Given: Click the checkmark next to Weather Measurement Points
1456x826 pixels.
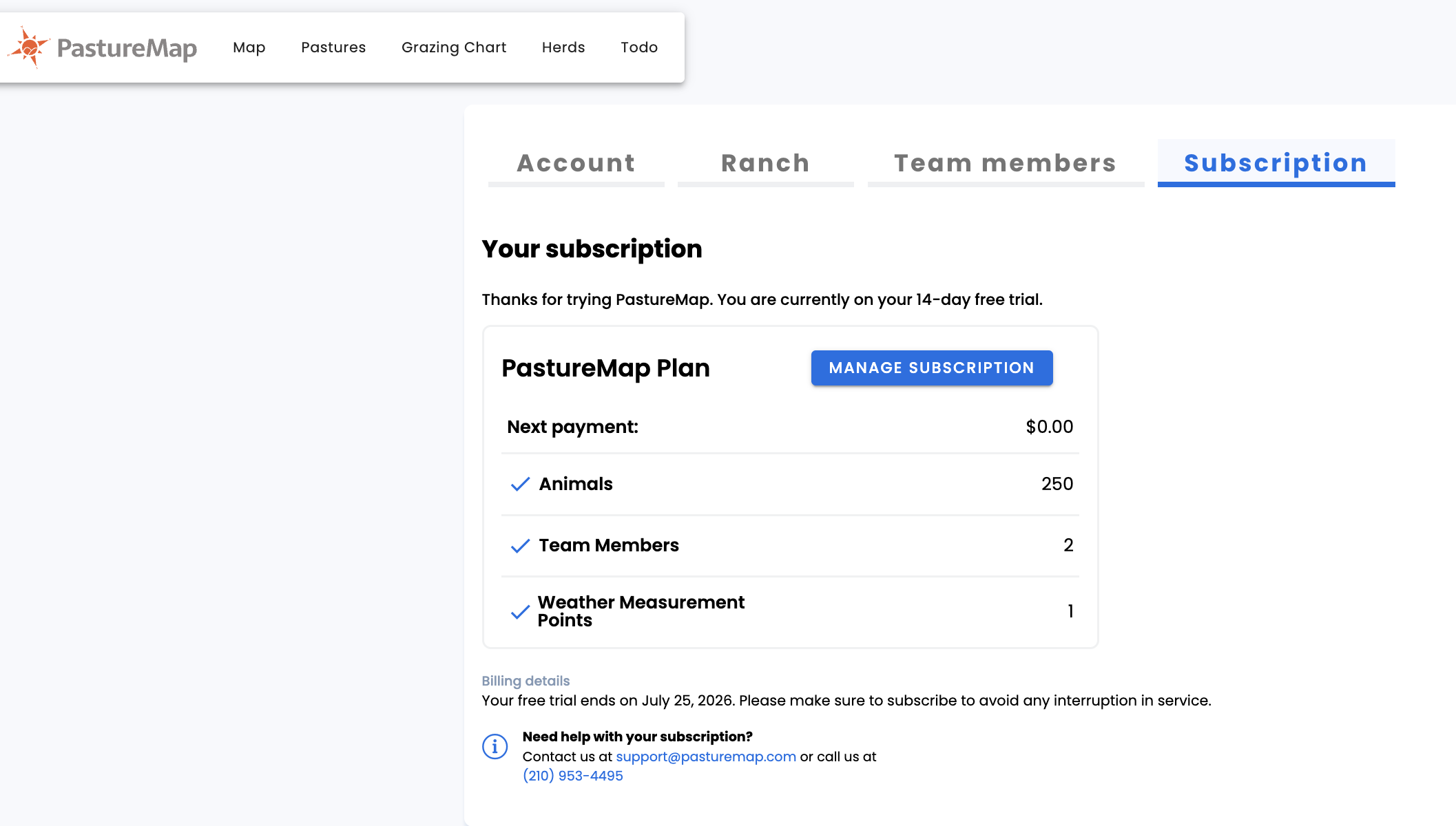Looking at the screenshot, I should pos(520,612).
